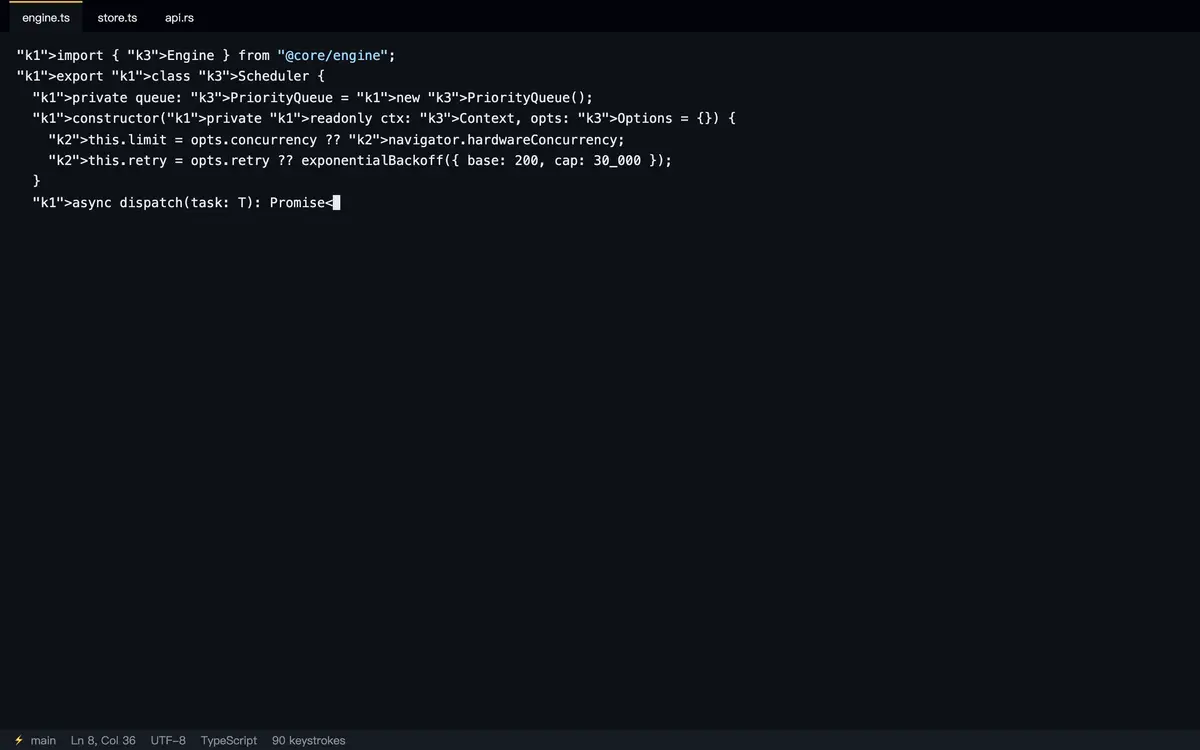Select the UTF-8 encoding indicator
The height and width of the screenshot is (750, 1200).
pyautogui.click(x=168, y=740)
